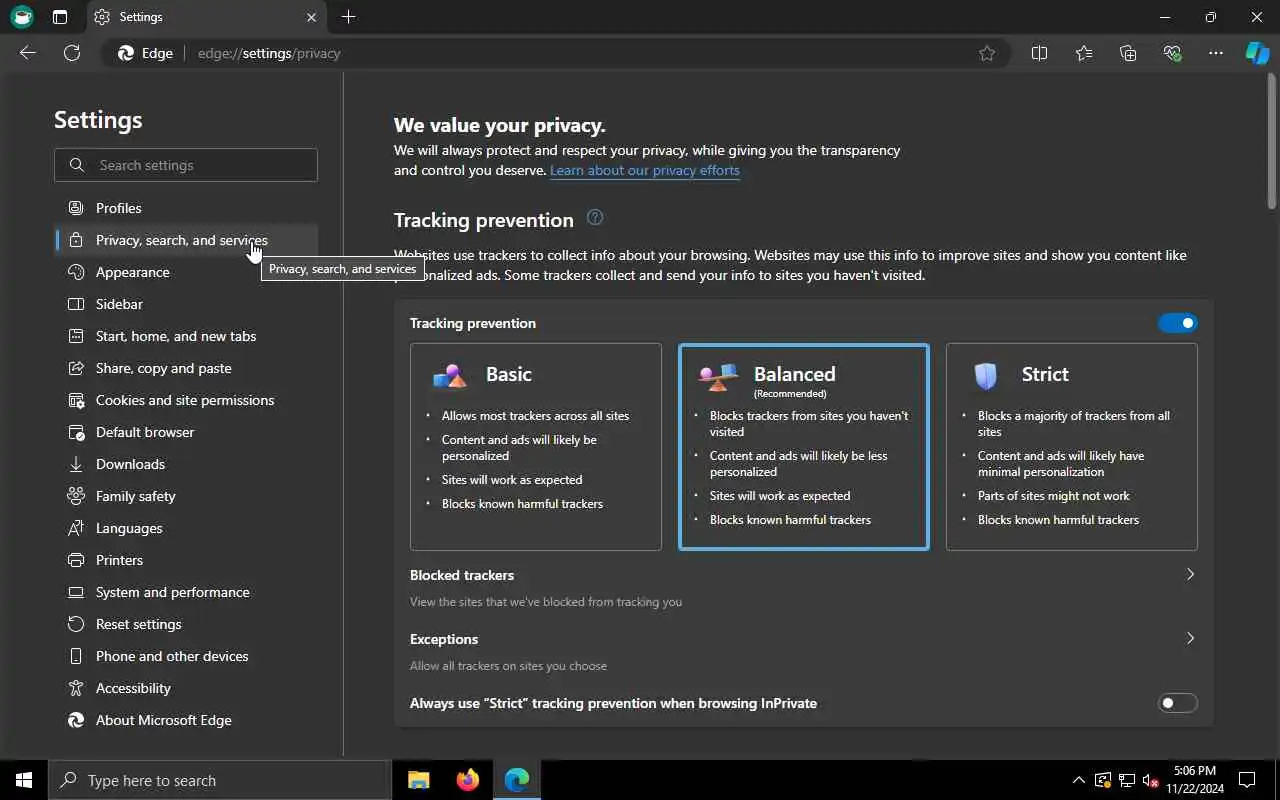Screen dimensions: 1280x800
Task: Open Languages settings
Action: (x=186, y=528)
